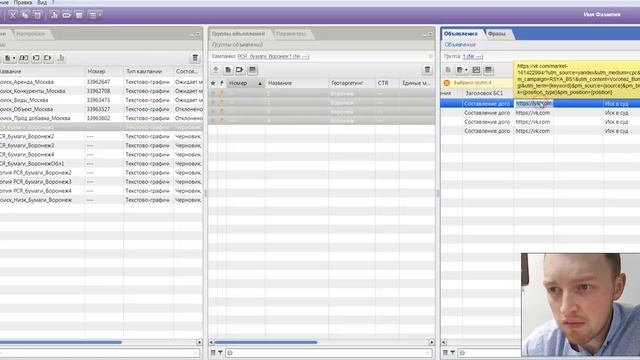This screenshot has height=360, width=640.
Task: Select campaign row numbered 33963602
Action: pos(101,118)
